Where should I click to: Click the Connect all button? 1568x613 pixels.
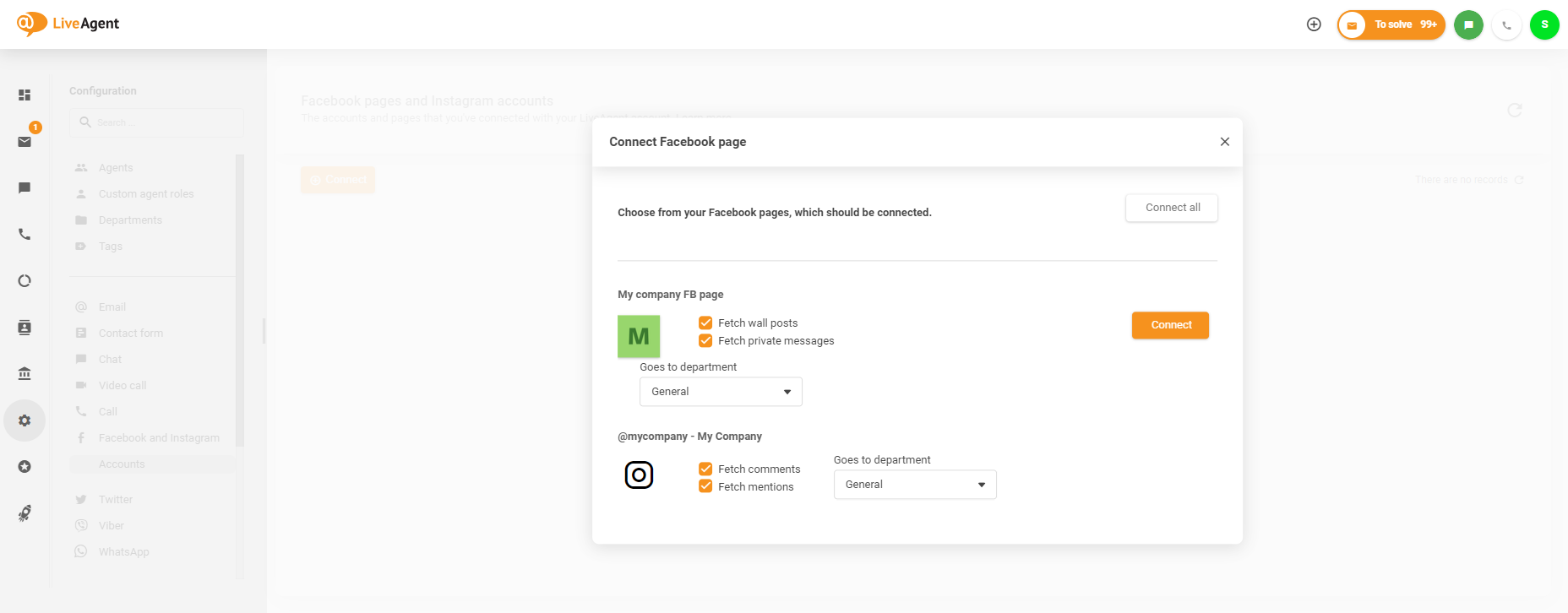coord(1172,208)
